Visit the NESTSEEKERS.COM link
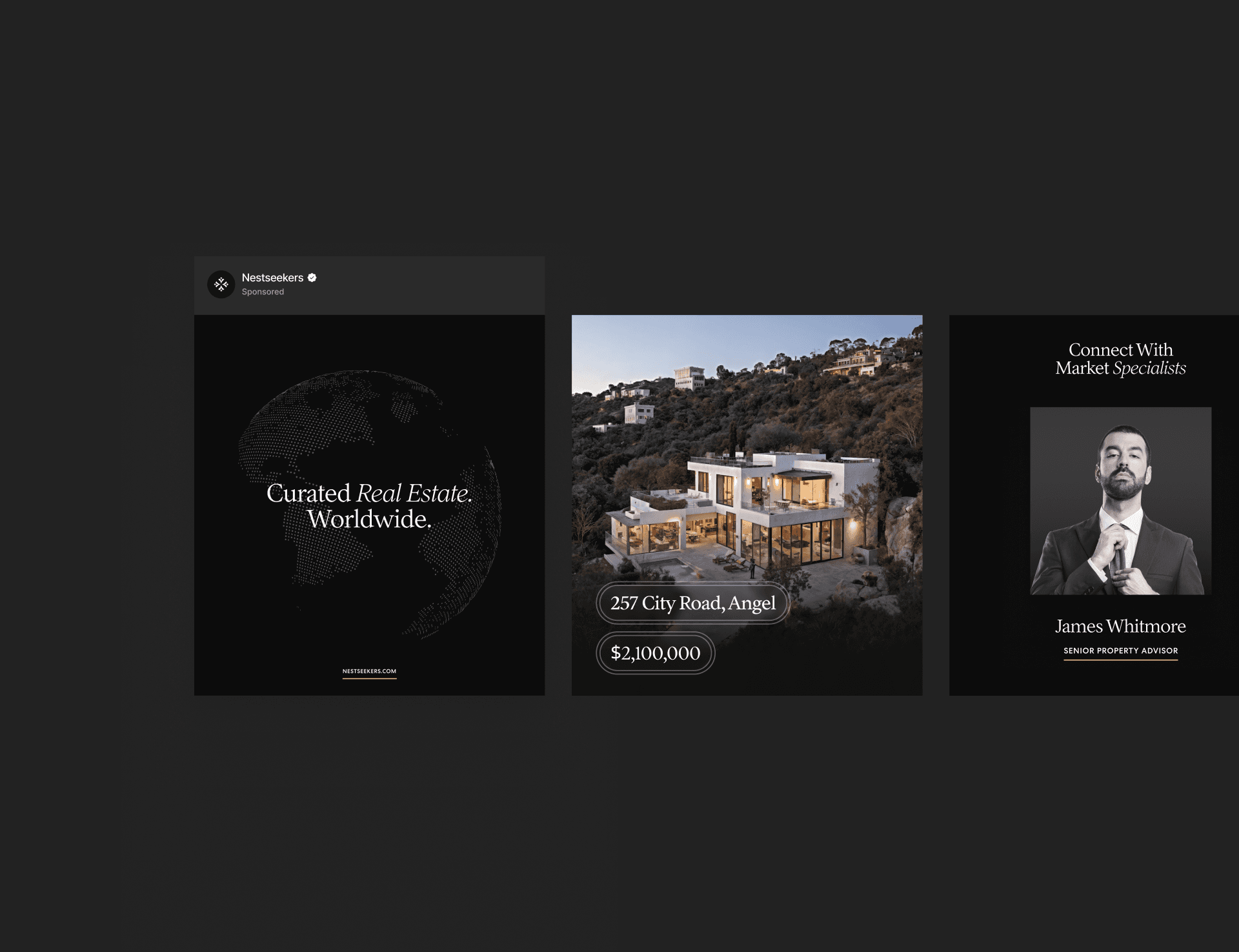1239x952 pixels. coord(369,671)
